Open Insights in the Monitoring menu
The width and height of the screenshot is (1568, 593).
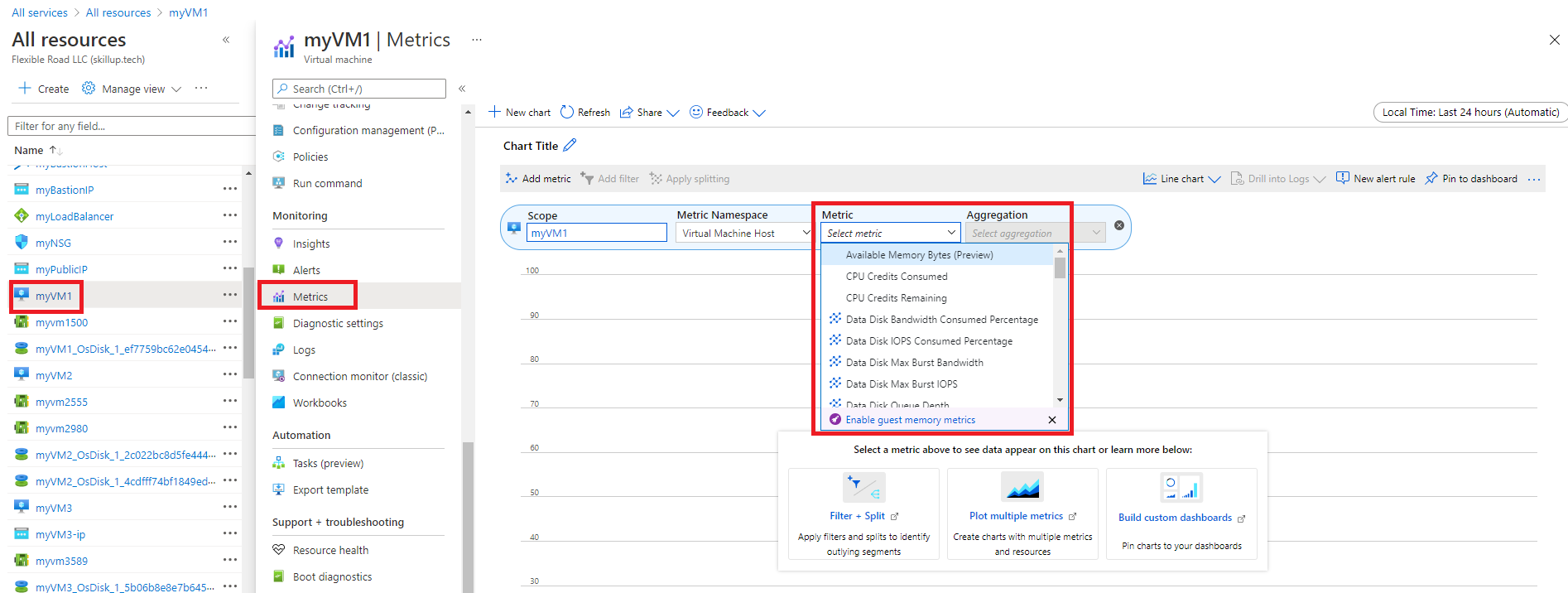click(x=311, y=243)
